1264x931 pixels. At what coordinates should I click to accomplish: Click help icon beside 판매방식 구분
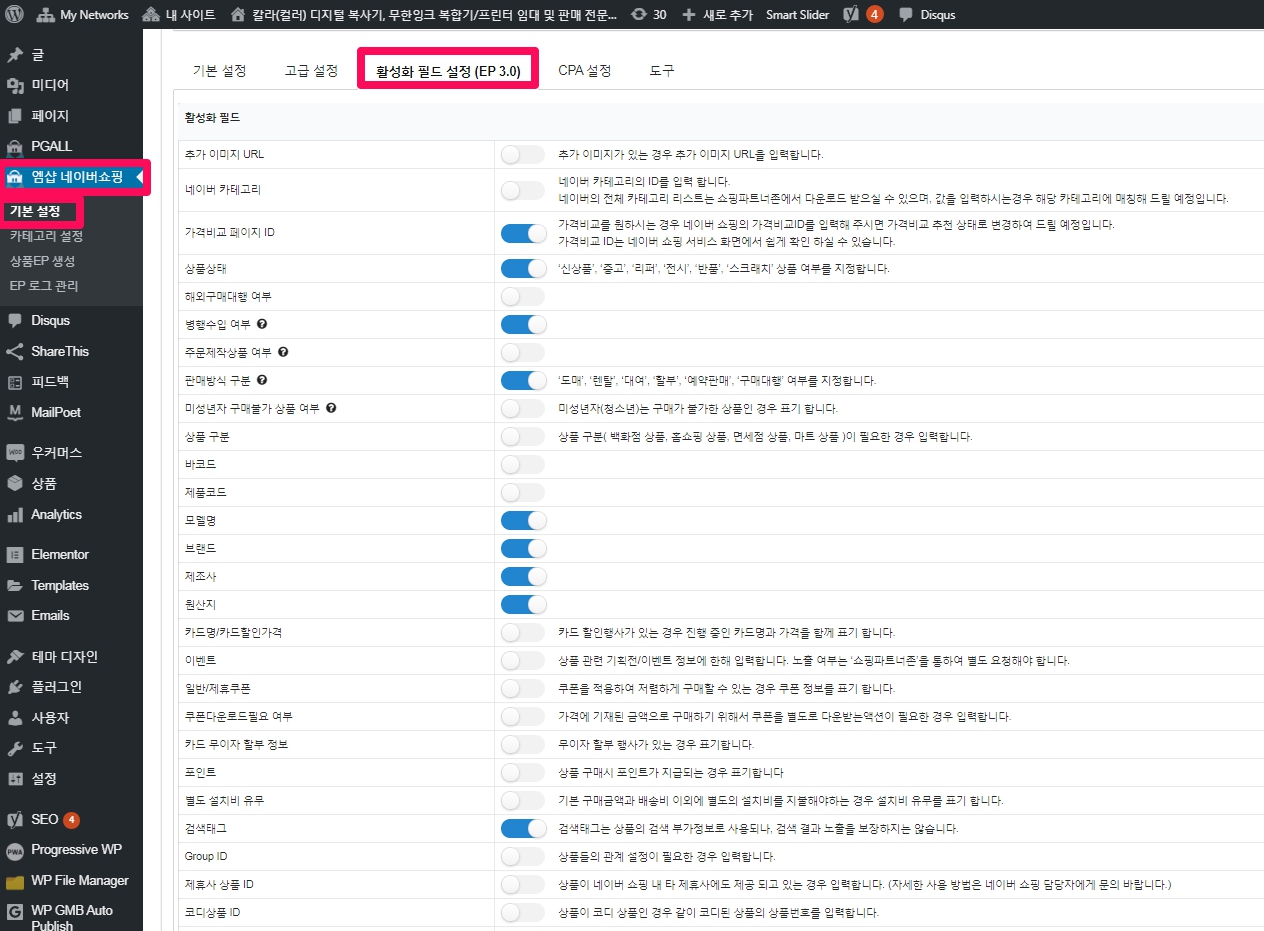click(x=262, y=380)
